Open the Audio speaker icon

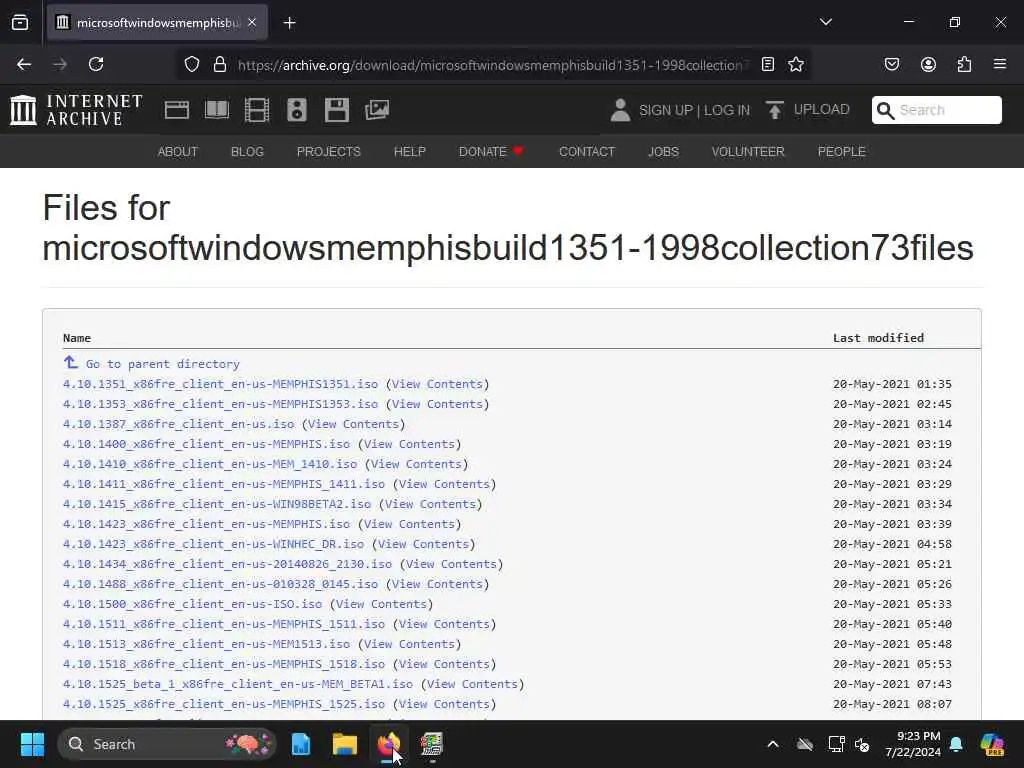tap(296, 110)
